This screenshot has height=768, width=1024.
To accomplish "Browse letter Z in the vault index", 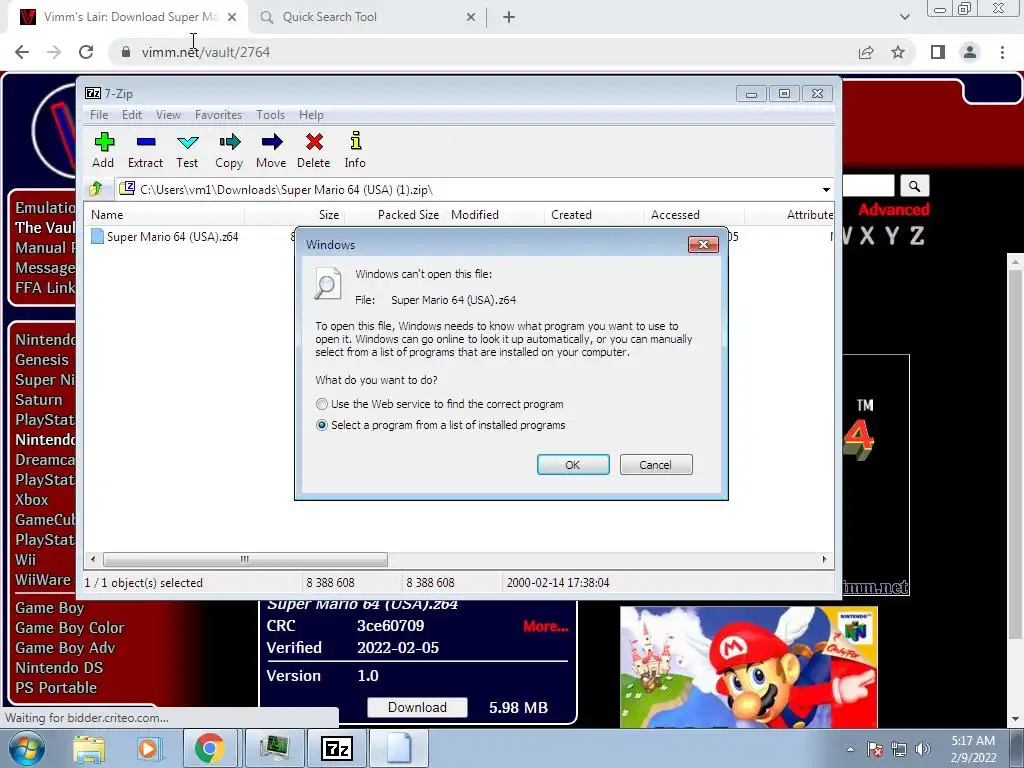I will click(x=917, y=236).
